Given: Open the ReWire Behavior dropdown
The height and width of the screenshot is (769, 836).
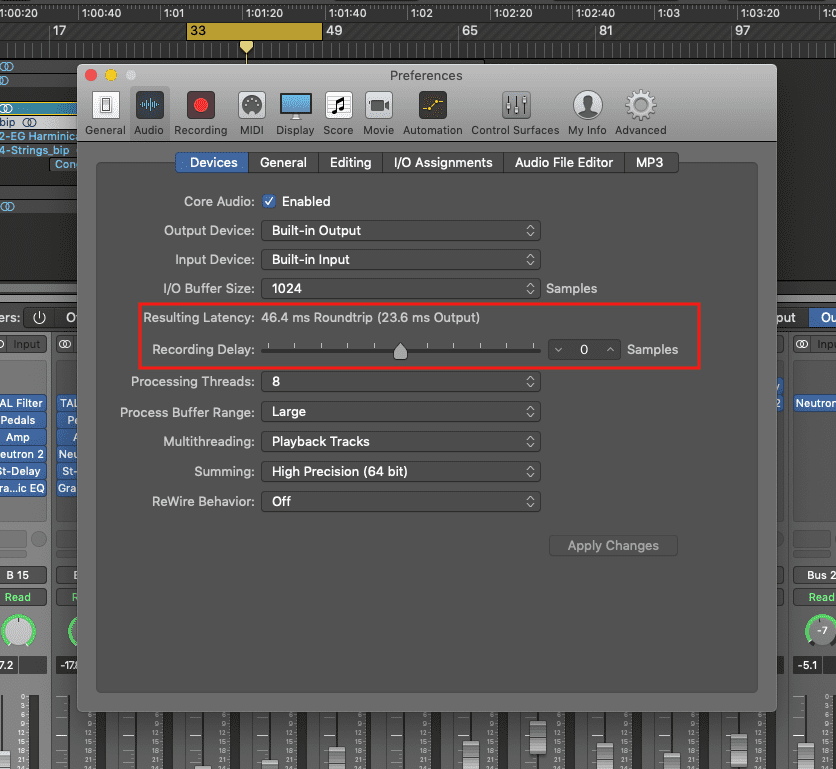Looking at the screenshot, I should 400,502.
